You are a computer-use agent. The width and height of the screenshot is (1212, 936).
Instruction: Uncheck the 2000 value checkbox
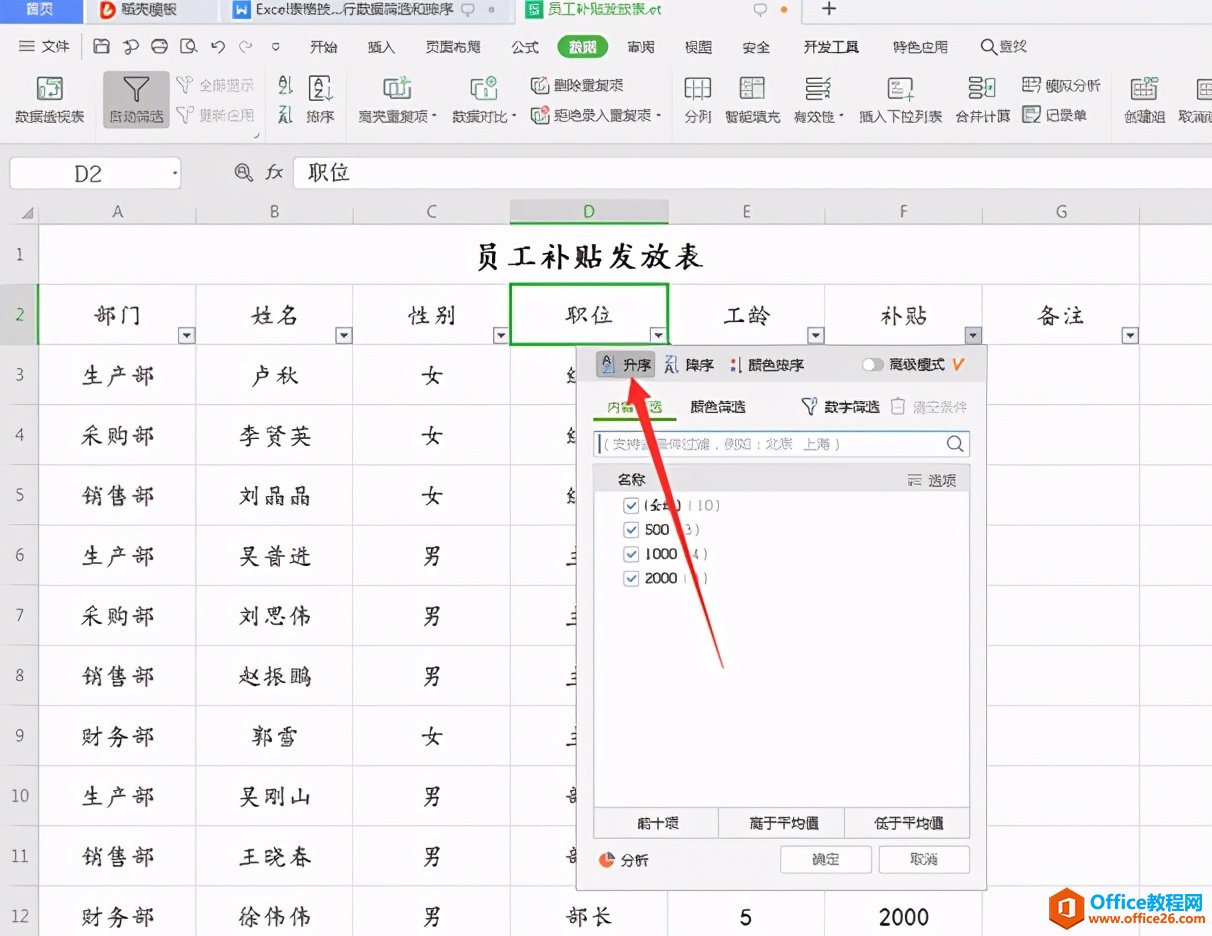631,578
